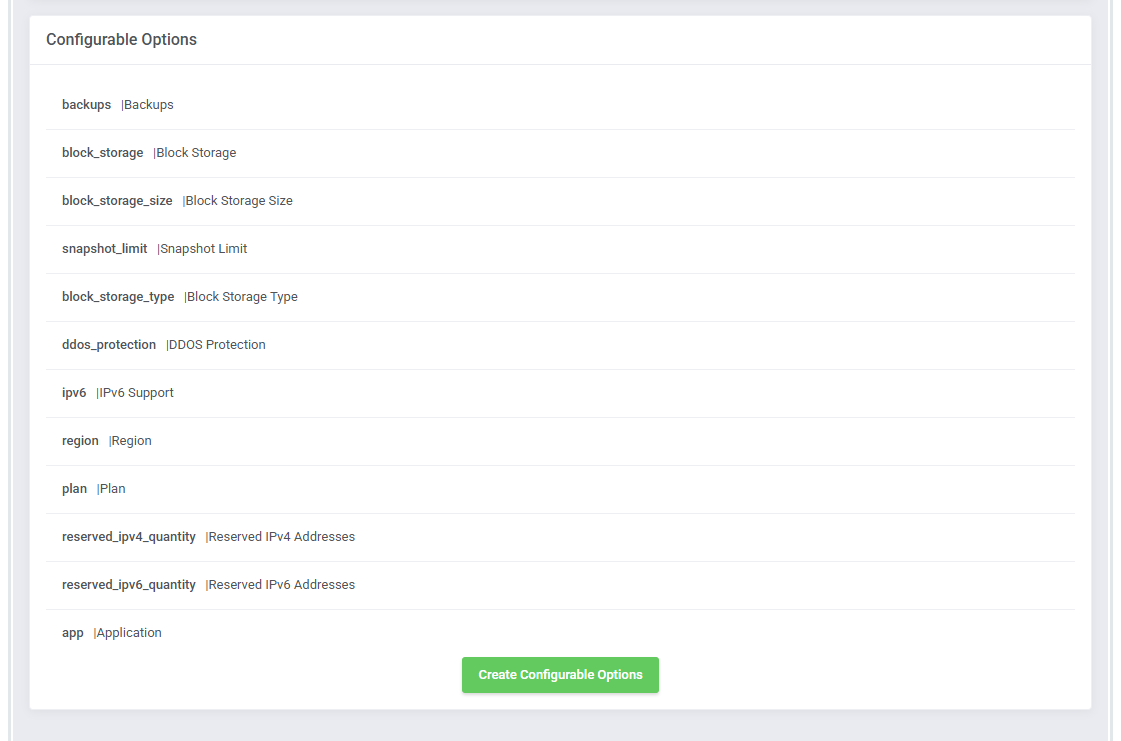The width and height of the screenshot is (1121, 741).
Task: Click the 'Snapshot Limit' label
Action: 203,248
